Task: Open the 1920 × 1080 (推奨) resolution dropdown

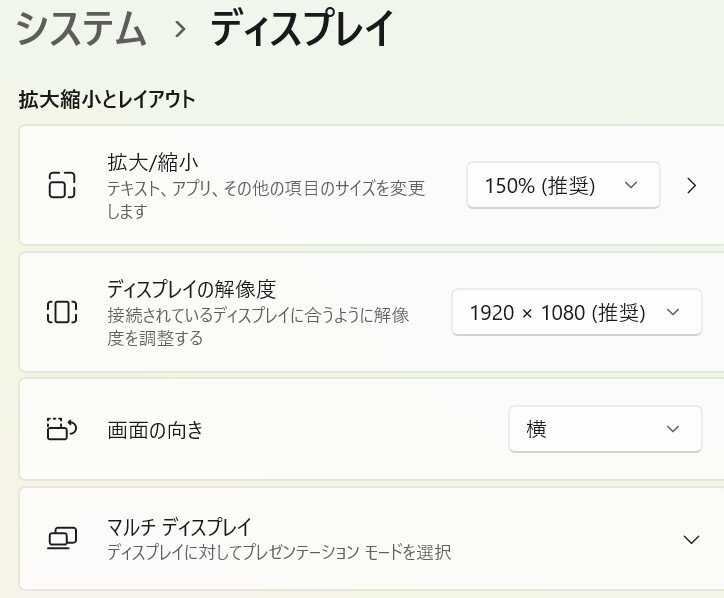Action: 576,313
